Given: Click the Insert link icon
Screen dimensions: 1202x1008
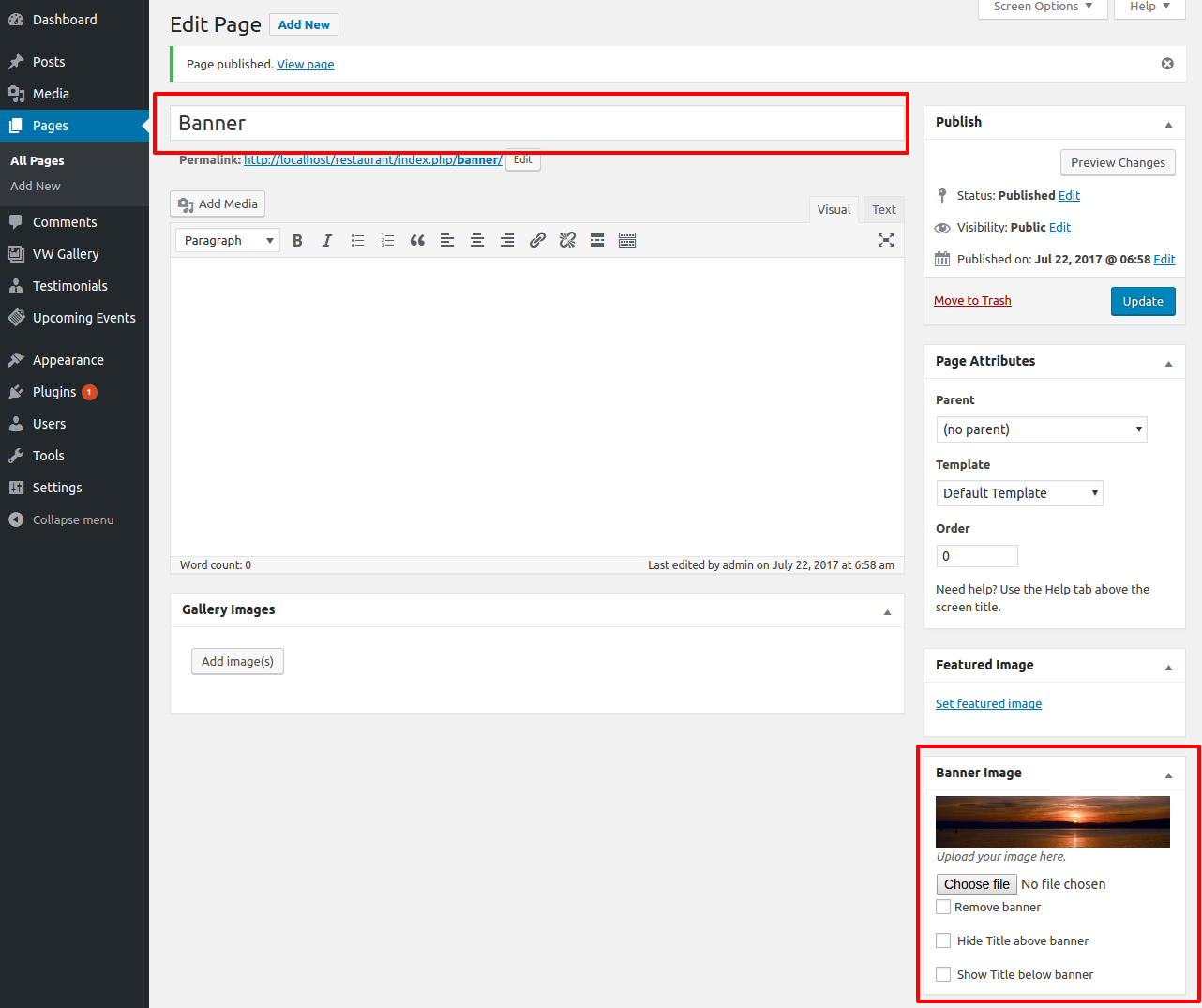Looking at the screenshot, I should [x=537, y=241].
